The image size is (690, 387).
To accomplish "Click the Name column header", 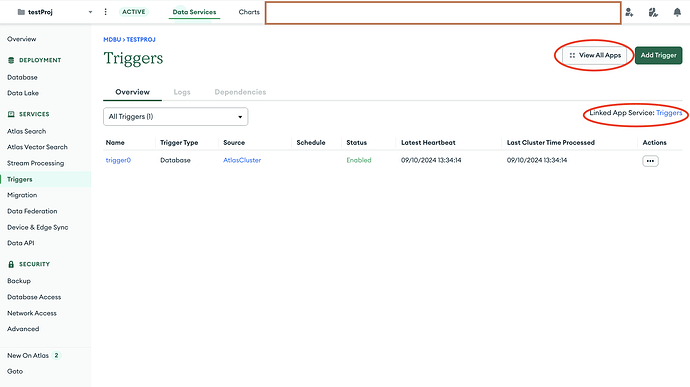I will 115,143.
